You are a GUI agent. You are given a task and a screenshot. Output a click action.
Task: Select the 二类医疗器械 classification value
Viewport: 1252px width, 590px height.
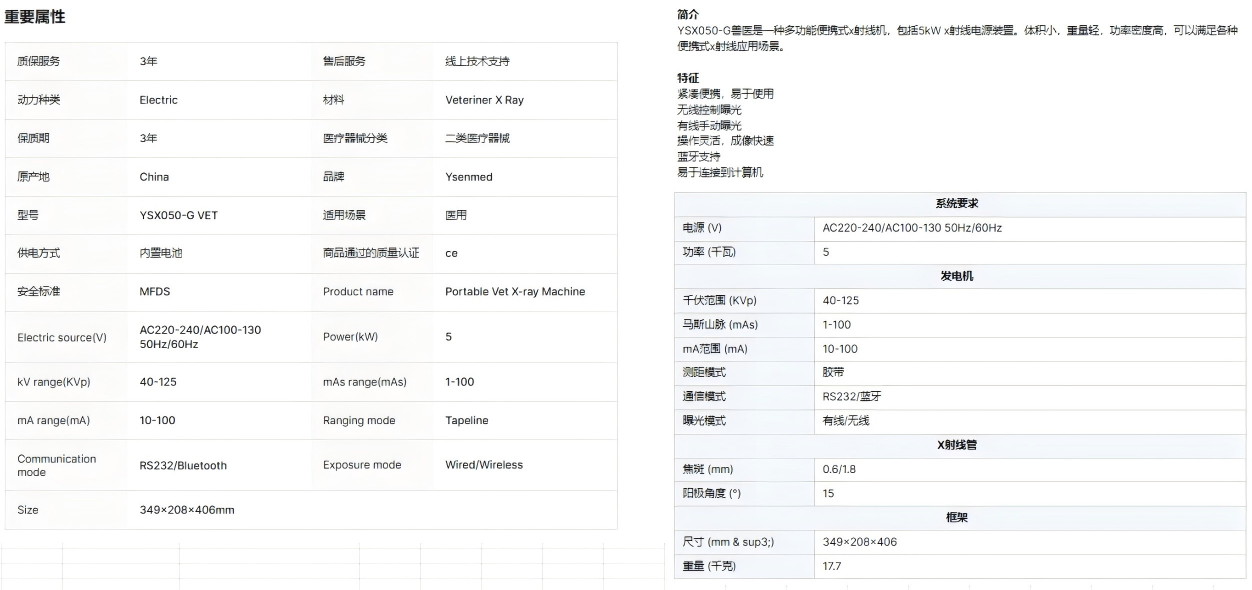click(x=477, y=138)
